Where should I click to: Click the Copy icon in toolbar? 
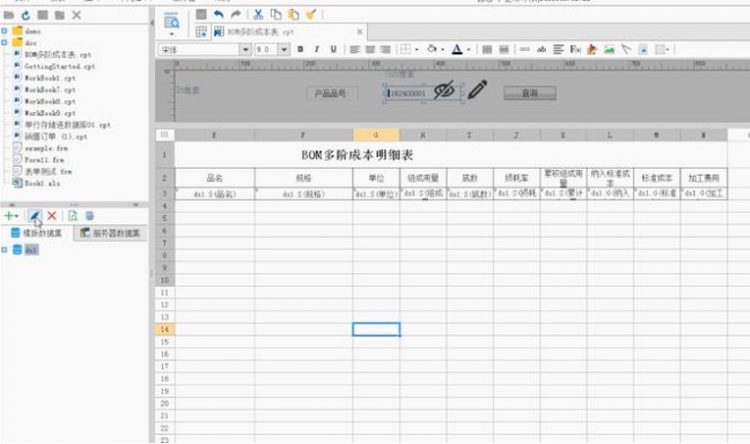[276, 14]
